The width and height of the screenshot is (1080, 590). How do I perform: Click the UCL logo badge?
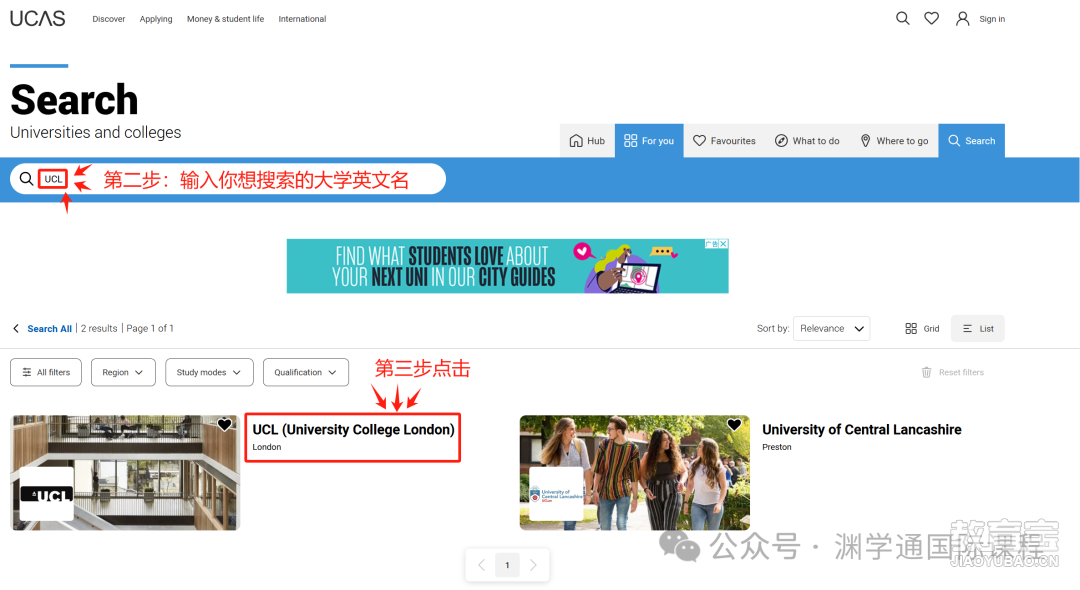point(47,494)
